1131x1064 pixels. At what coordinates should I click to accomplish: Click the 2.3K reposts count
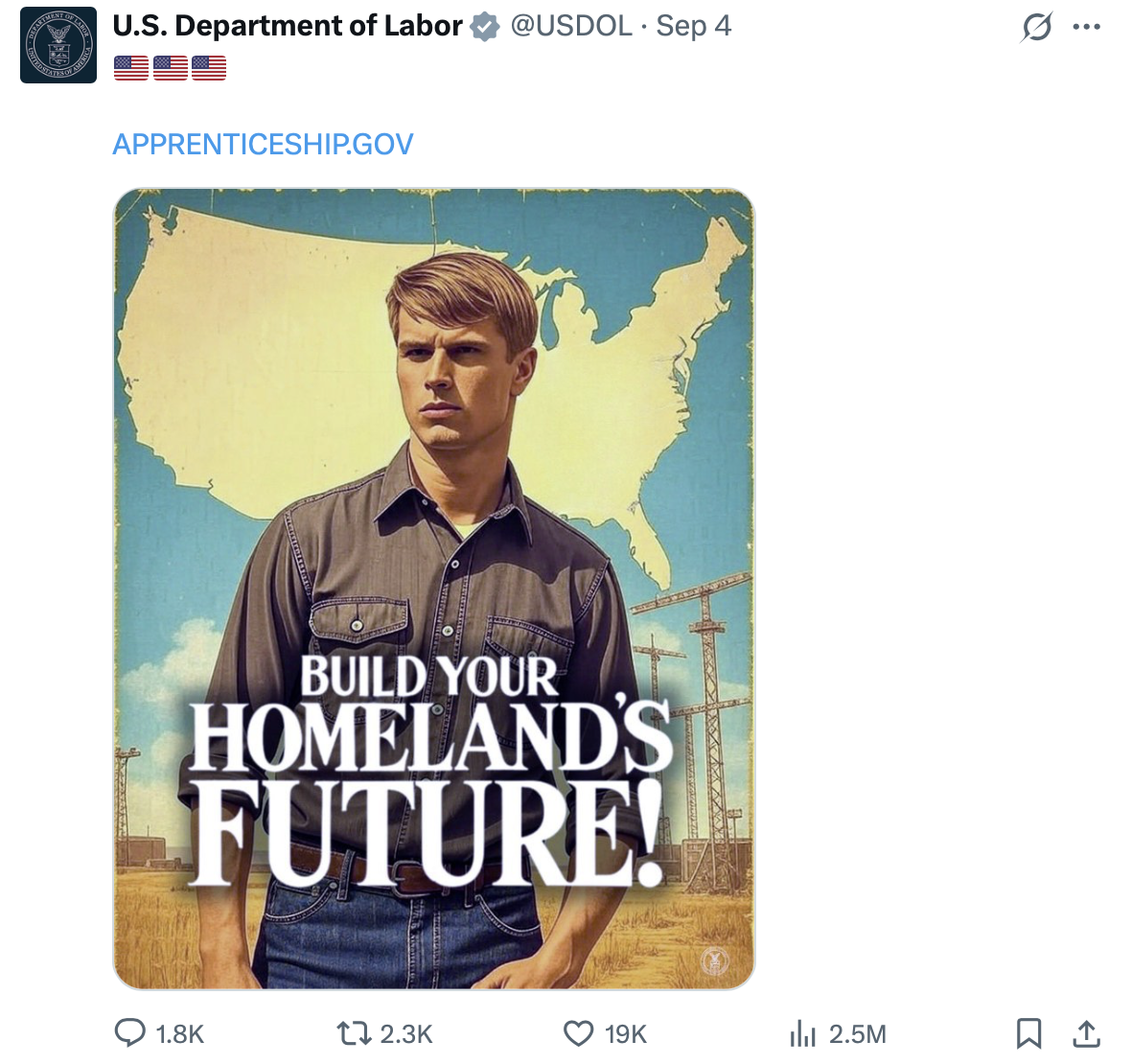click(x=406, y=1034)
